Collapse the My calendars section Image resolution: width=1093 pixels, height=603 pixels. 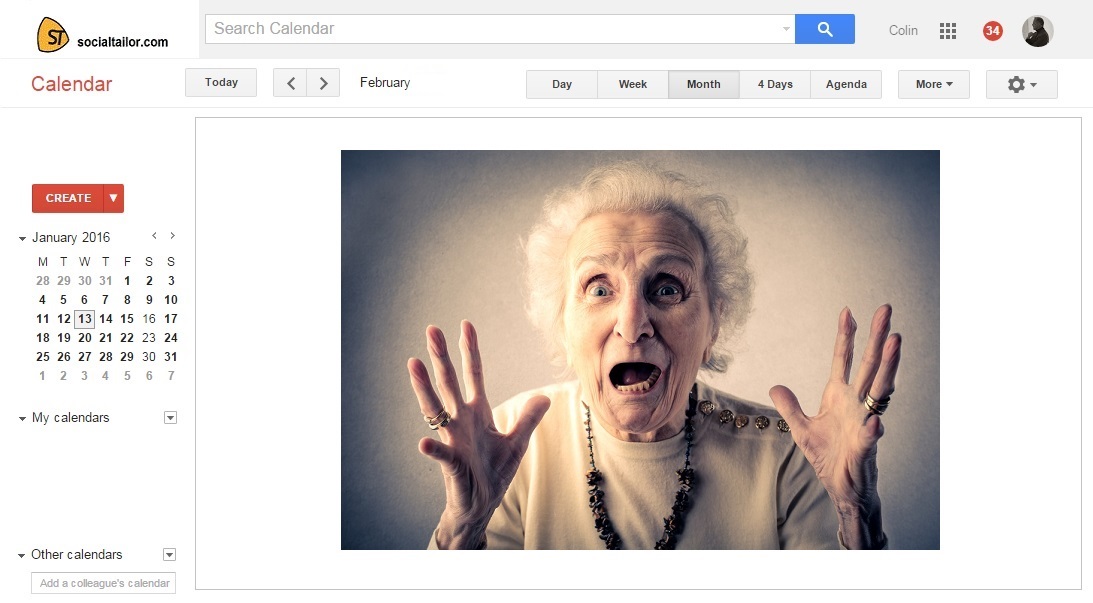click(x=22, y=418)
